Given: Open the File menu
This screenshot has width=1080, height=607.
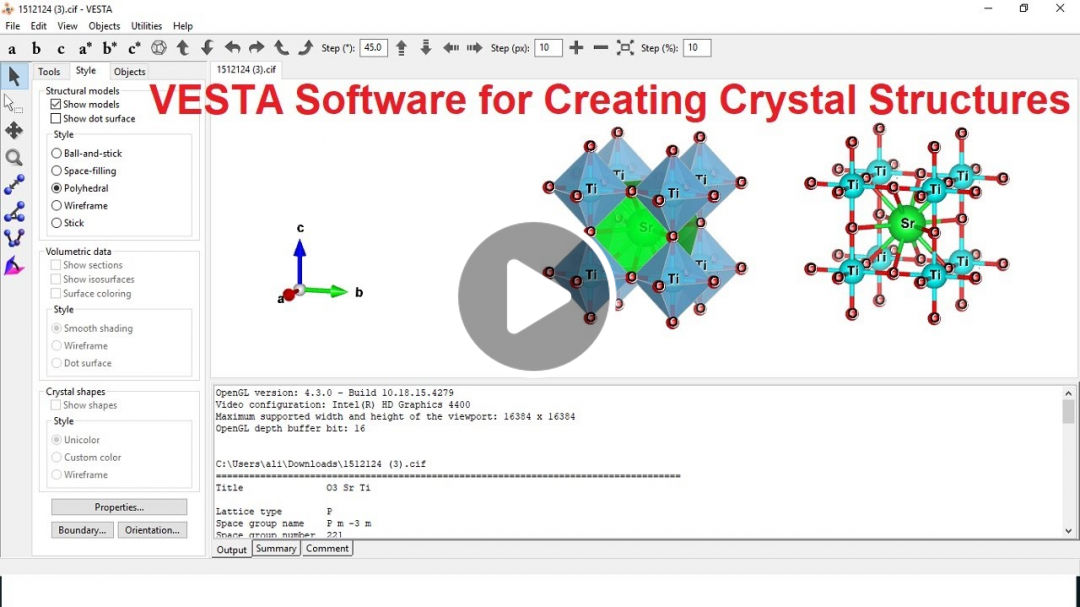Looking at the screenshot, I should point(12,26).
